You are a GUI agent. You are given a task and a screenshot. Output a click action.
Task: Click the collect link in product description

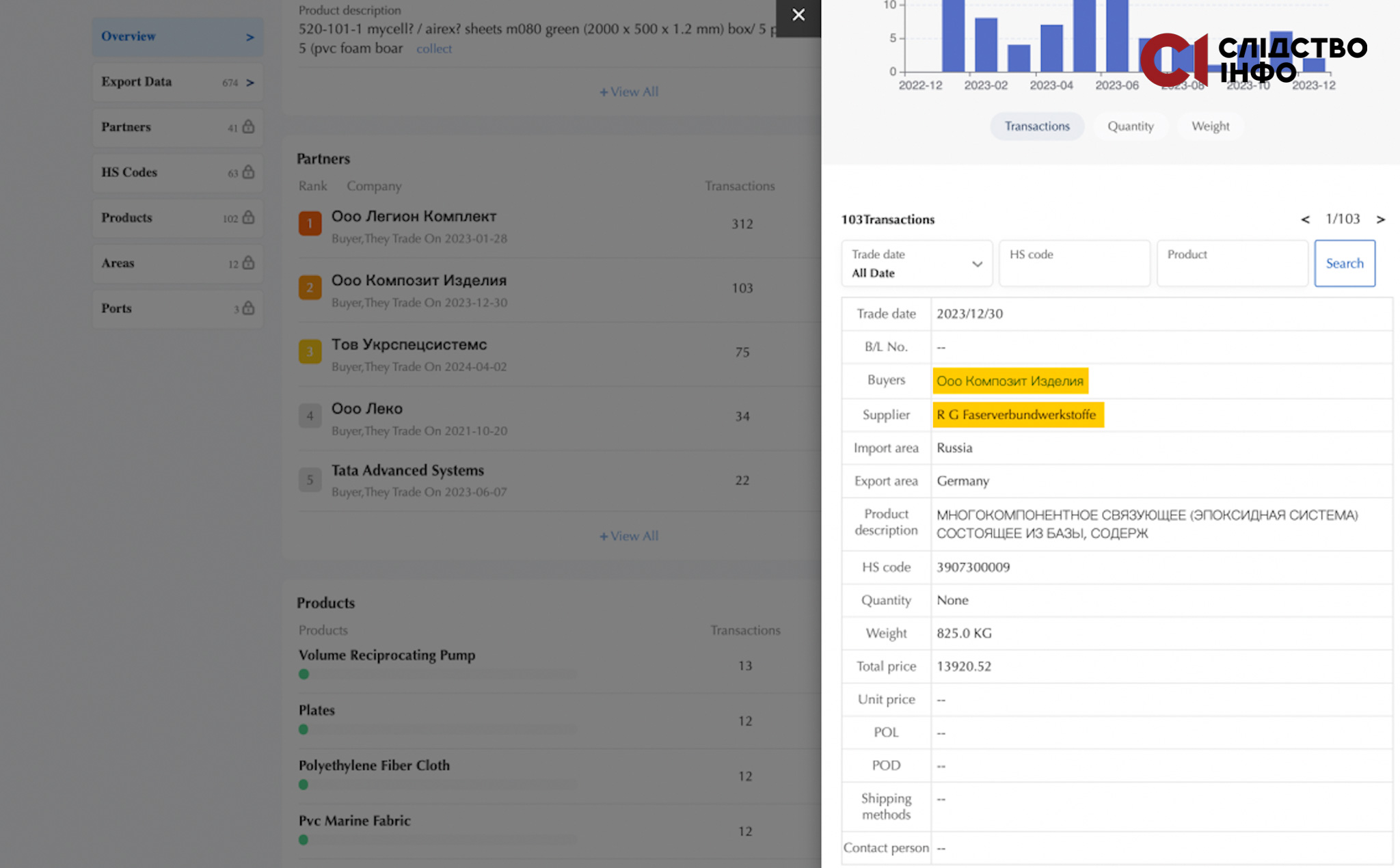coord(434,49)
